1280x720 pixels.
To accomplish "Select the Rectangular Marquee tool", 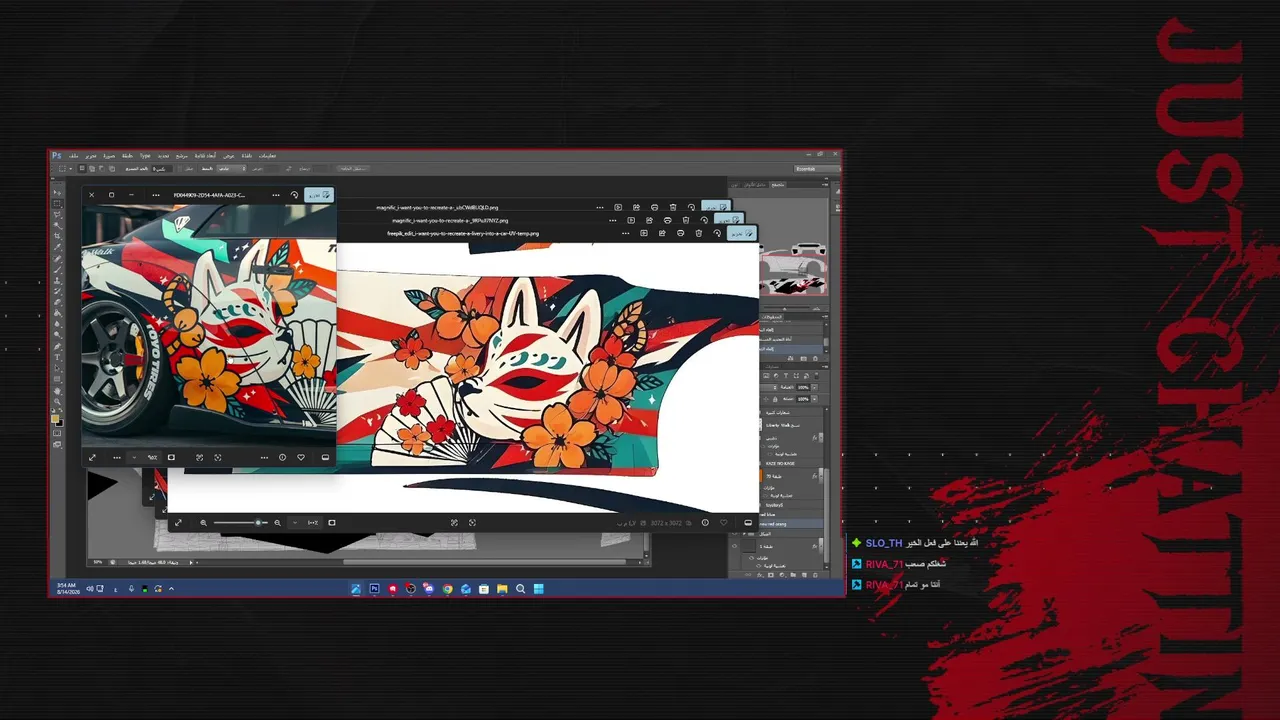I will (57, 204).
